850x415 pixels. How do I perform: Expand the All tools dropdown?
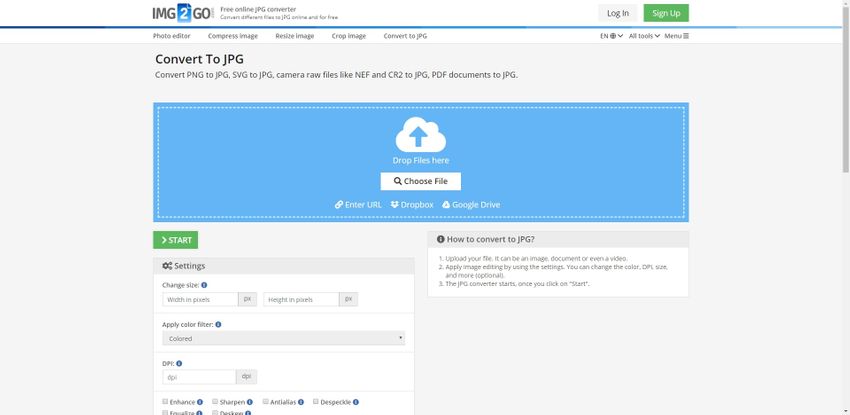(645, 36)
